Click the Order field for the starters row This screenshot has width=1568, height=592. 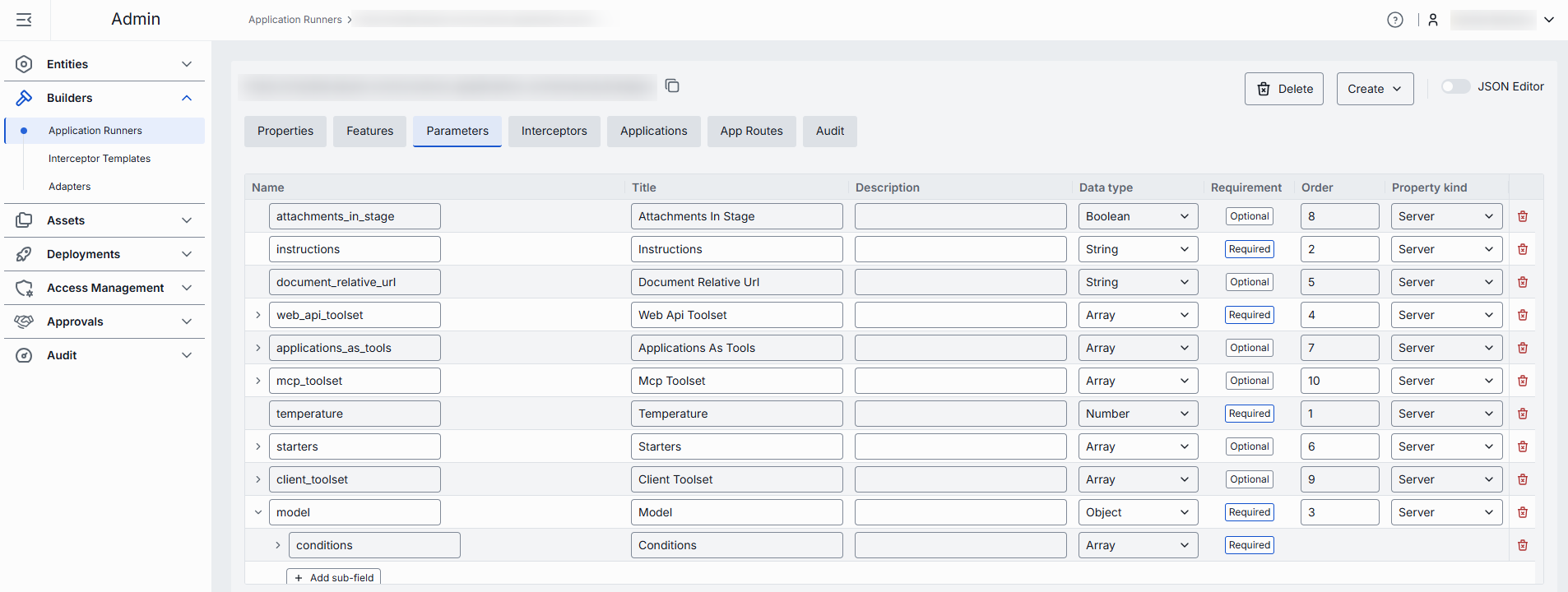pyautogui.click(x=1339, y=446)
